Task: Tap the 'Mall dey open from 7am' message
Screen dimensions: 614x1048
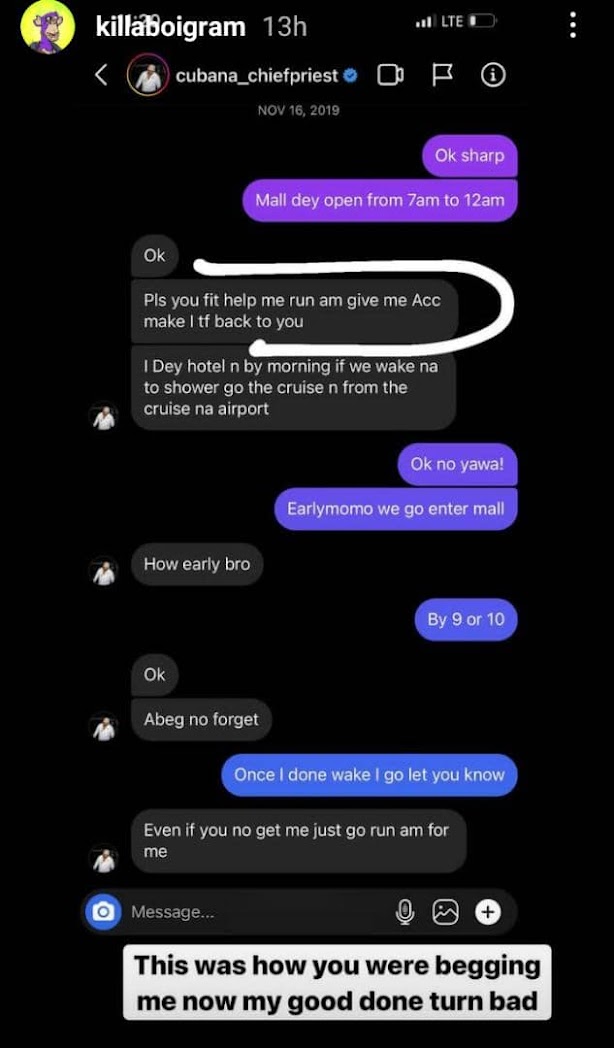Action: 379,200
